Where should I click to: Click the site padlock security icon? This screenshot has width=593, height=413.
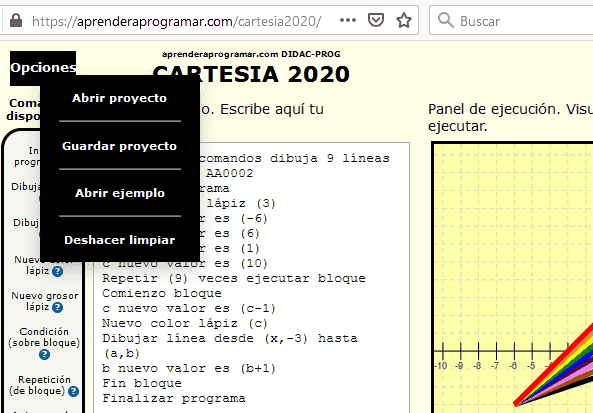tap(16, 20)
